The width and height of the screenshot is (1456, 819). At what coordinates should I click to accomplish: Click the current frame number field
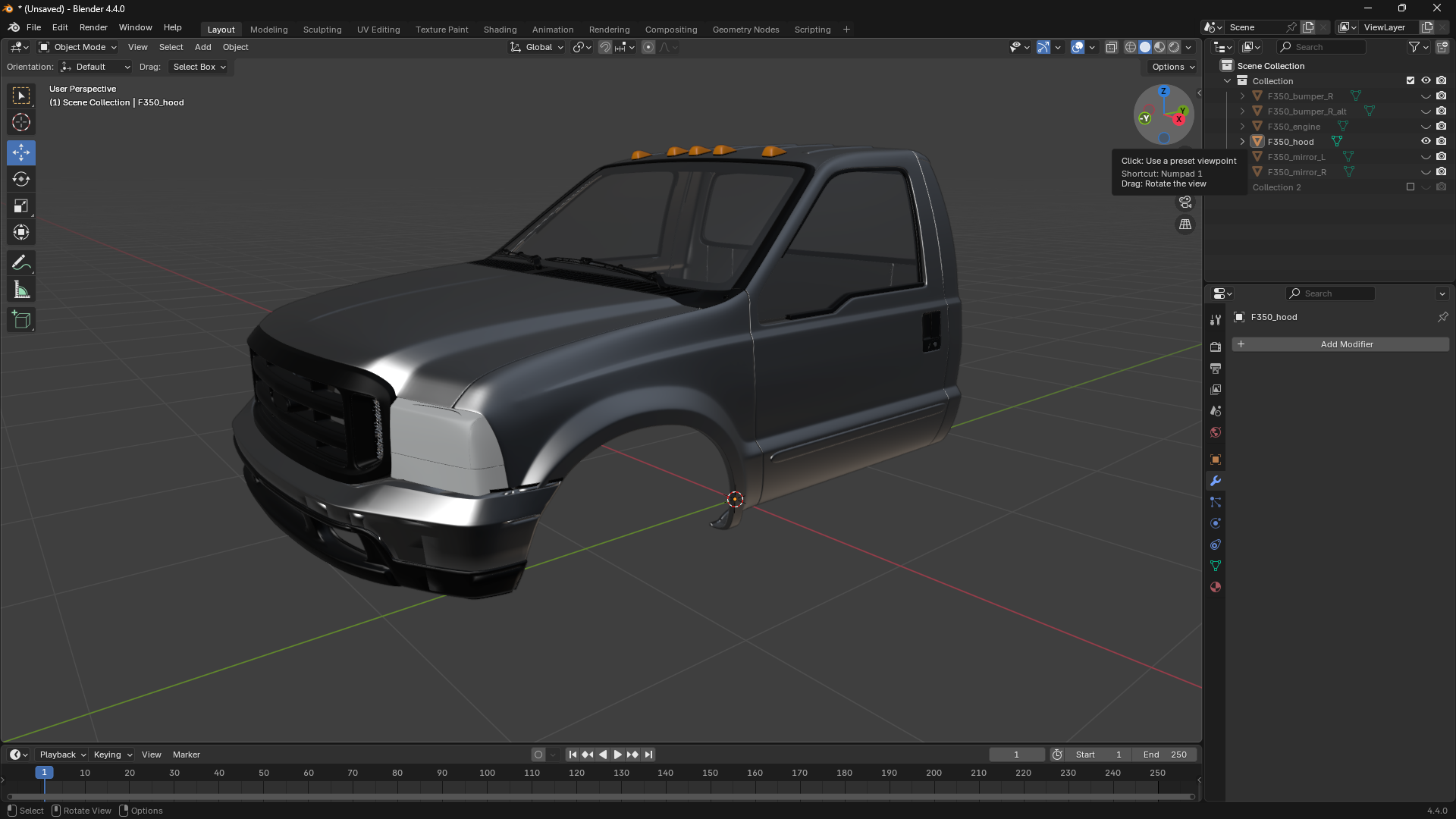(1017, 755)
